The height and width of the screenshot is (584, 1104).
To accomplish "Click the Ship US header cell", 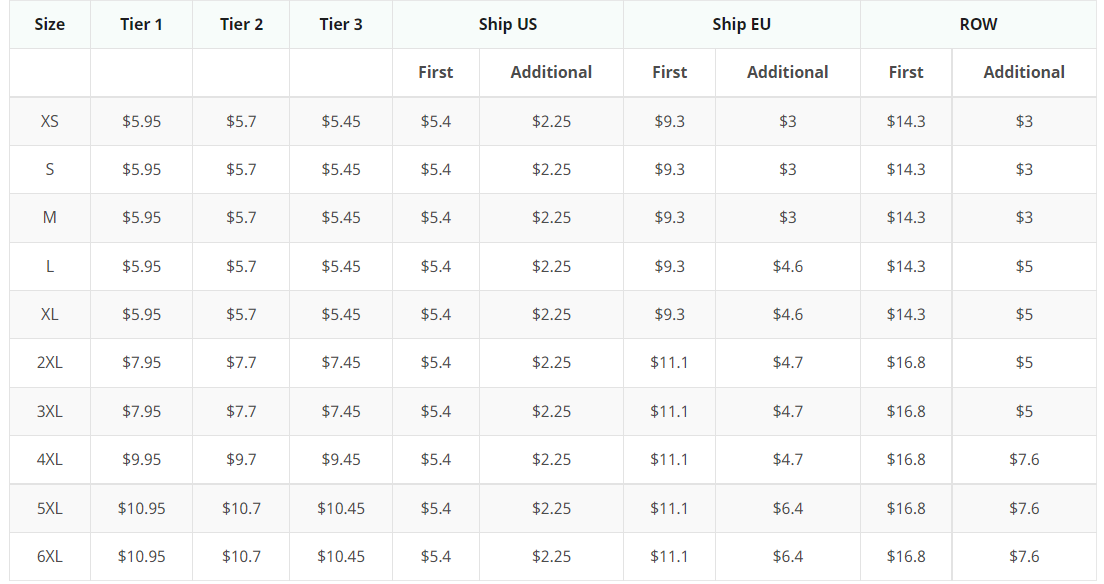I will (507, 24).
